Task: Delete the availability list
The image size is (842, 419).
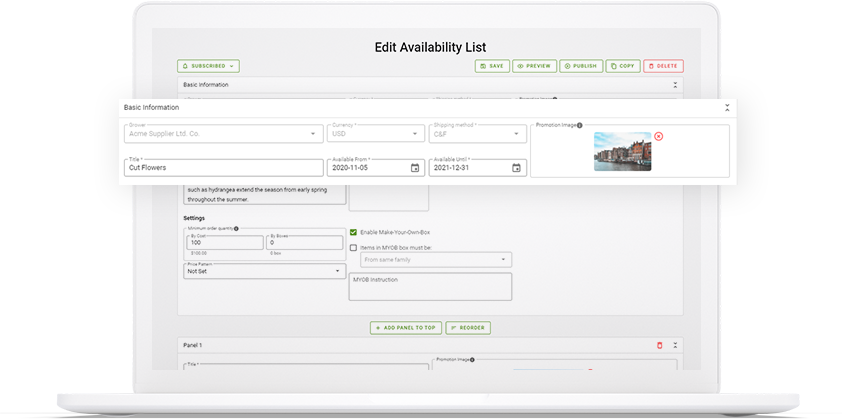Action: point(663,66)
